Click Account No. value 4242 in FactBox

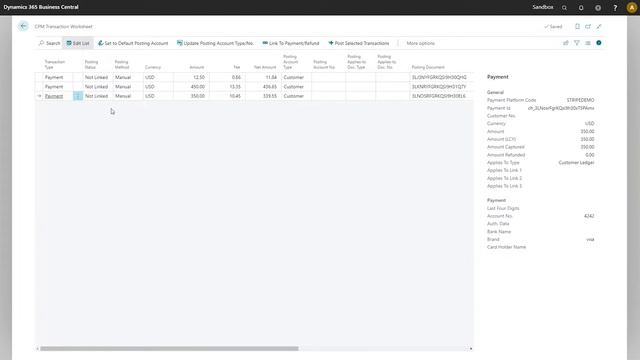point(589,216)
